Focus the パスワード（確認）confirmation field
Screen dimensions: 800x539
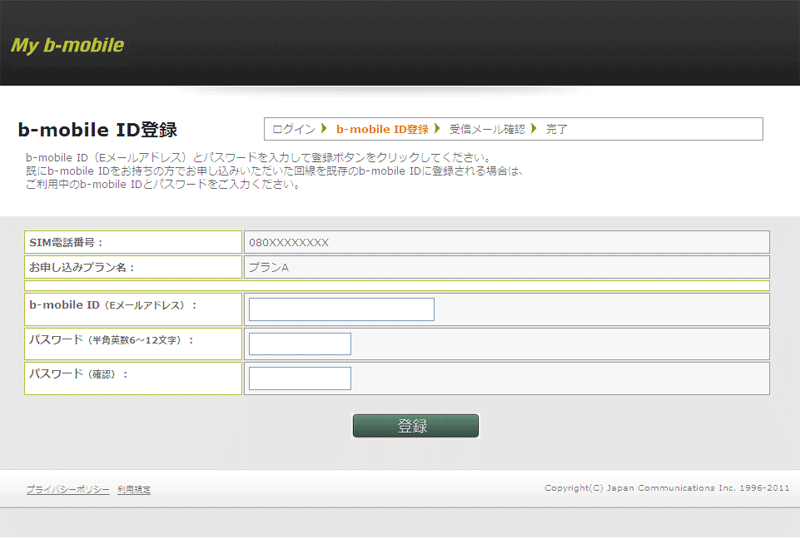pos(300,378)
